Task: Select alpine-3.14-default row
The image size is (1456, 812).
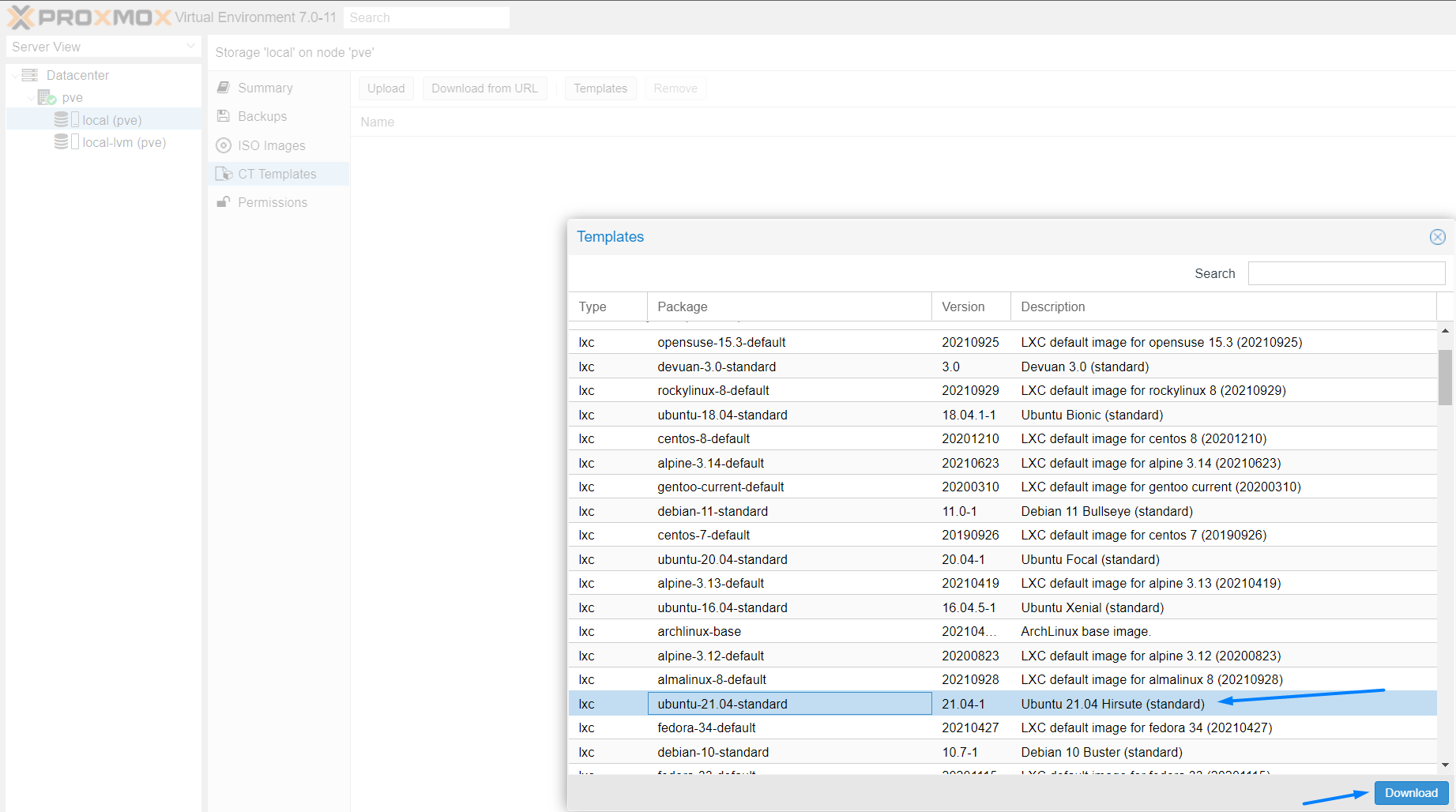Action: (x=1003, y=463)
